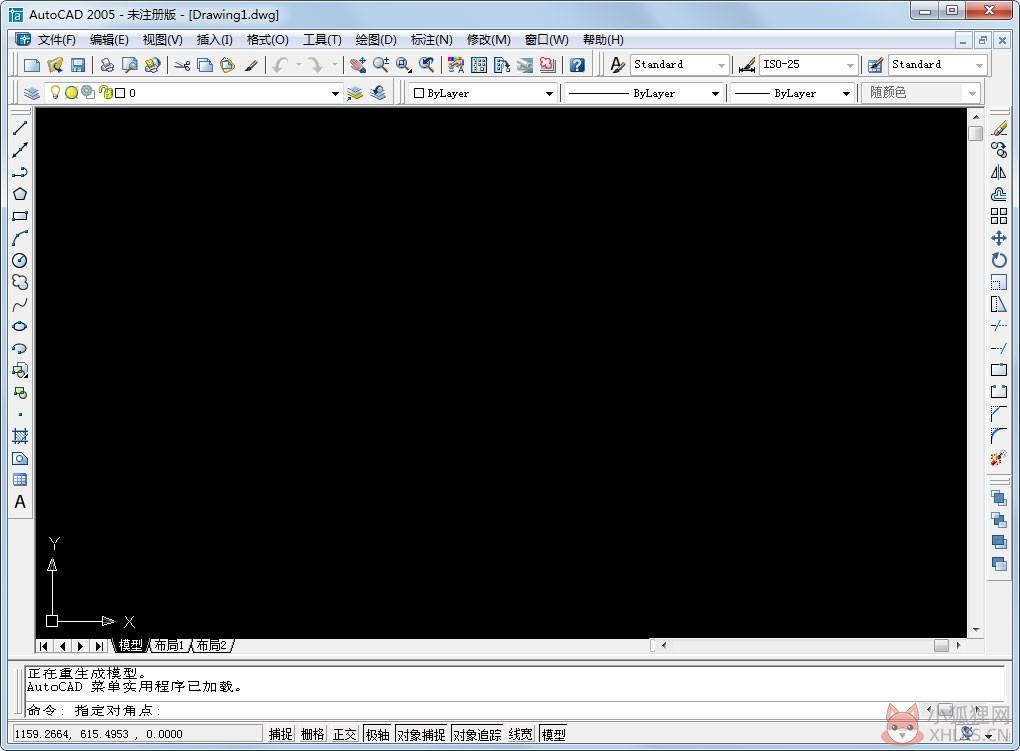Select the Polyline tool
Screen dimensions: 1020x751
coord(20,172)
